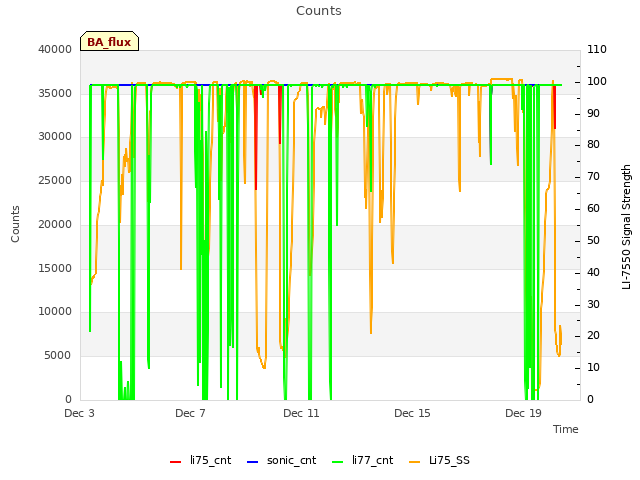Screen dimensions: 640x480
Task: Click the 40 right axis tick label
Action: click(x=593, y=272)
